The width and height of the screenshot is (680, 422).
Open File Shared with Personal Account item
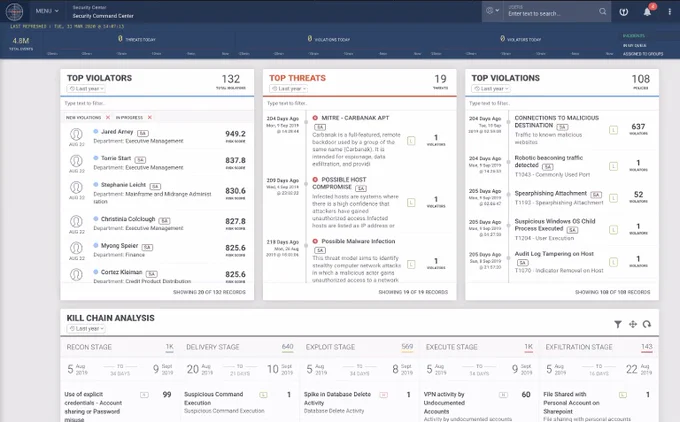pos(571,402)
